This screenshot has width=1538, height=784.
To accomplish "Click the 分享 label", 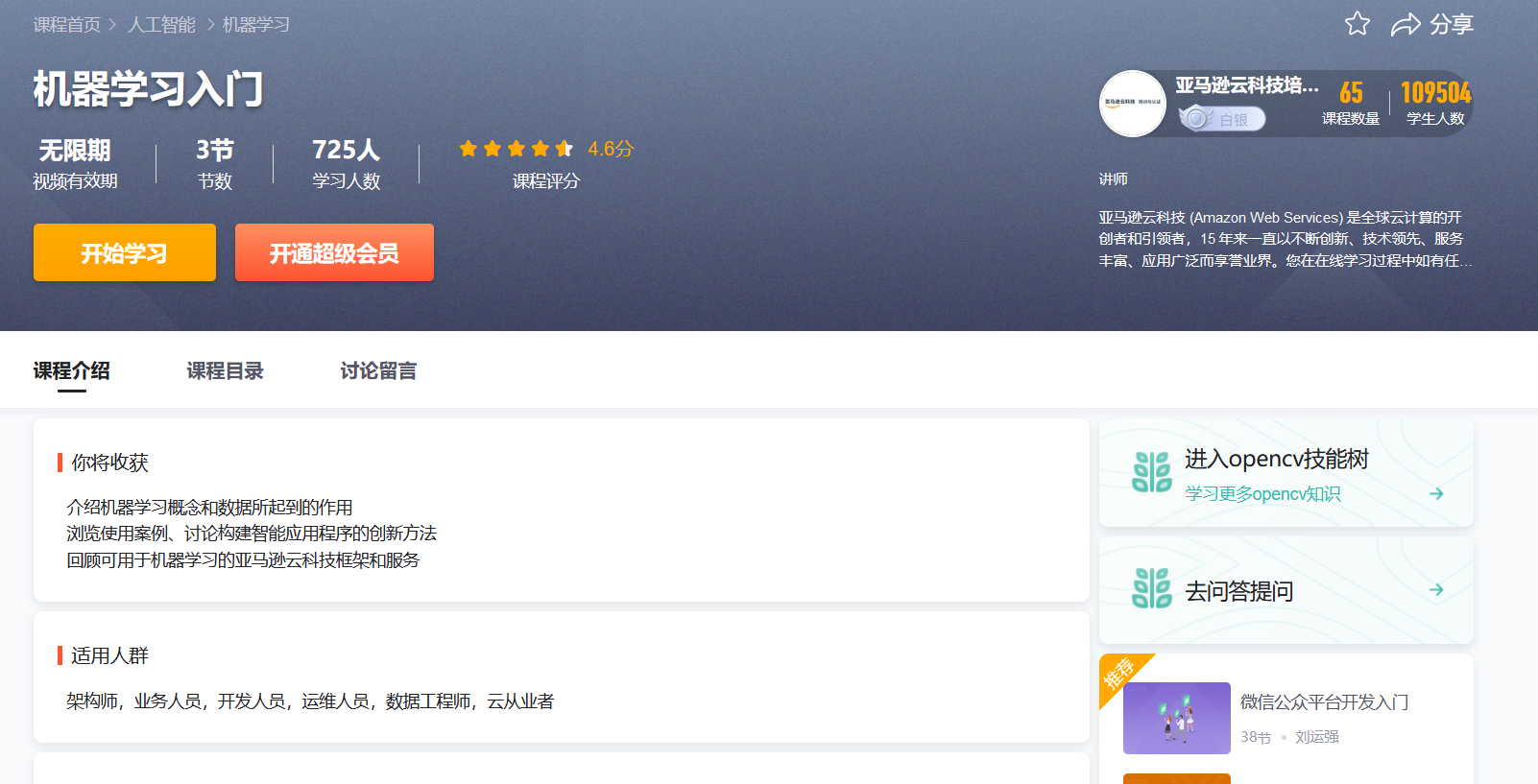I will click(x=1452, y=25).
